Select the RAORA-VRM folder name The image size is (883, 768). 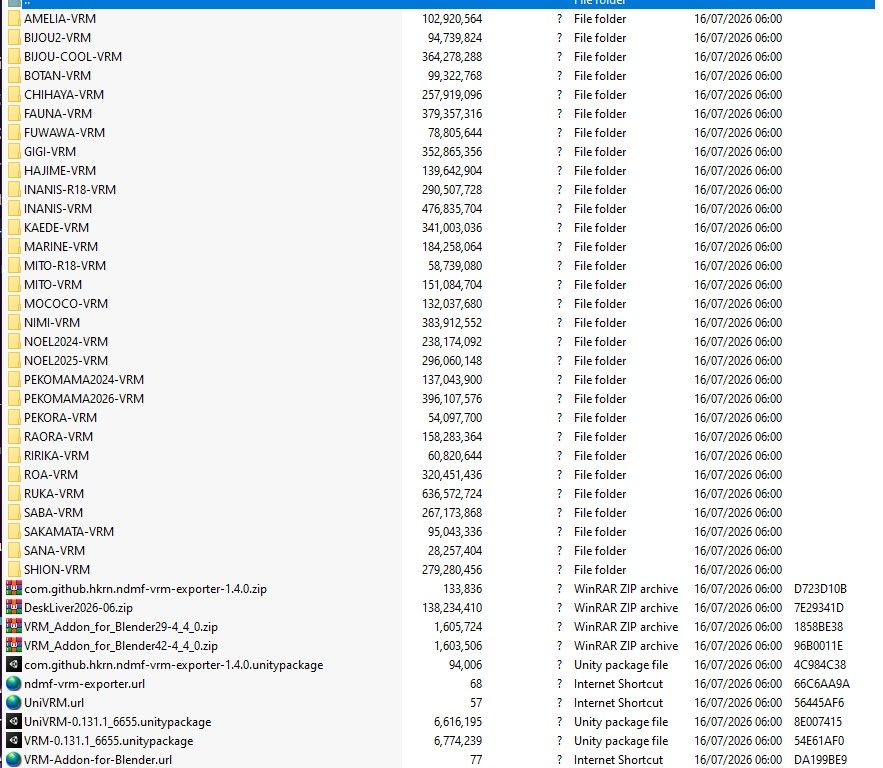(x=59, y=437)
